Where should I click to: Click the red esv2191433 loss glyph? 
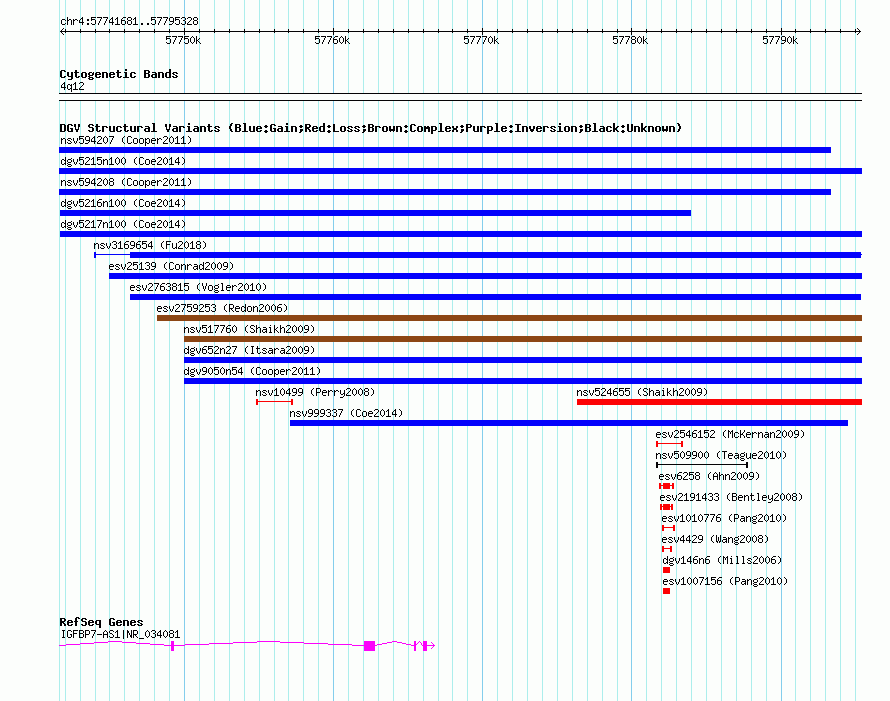coord(666,507)
